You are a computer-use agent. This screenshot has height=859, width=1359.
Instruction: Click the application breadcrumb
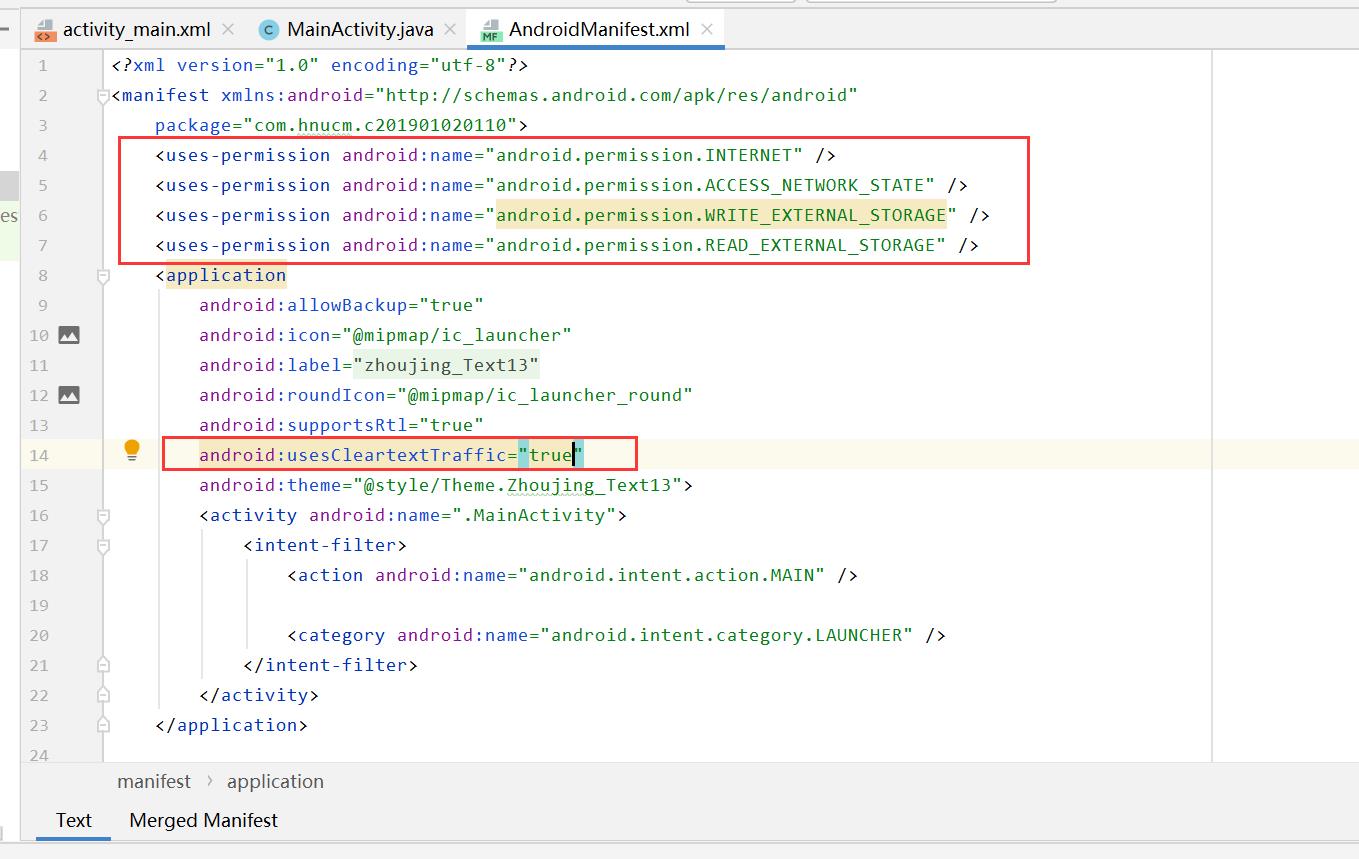(x=275, y=782)
